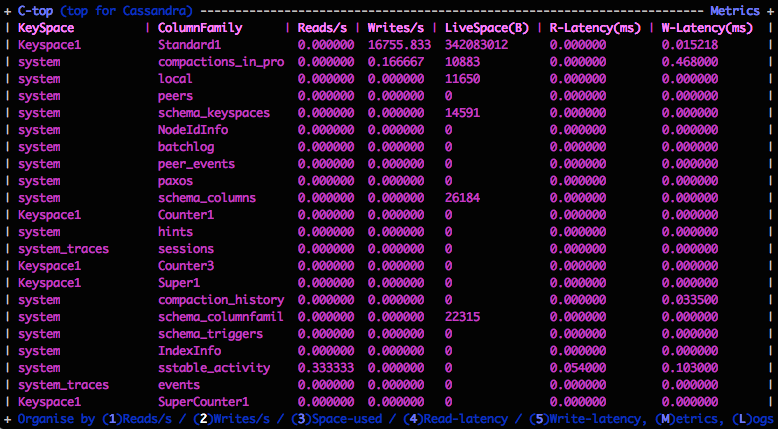Viewport: 778px width, 429px height.
Task: Click the KeySpace column header
Action: pos(46,28)
